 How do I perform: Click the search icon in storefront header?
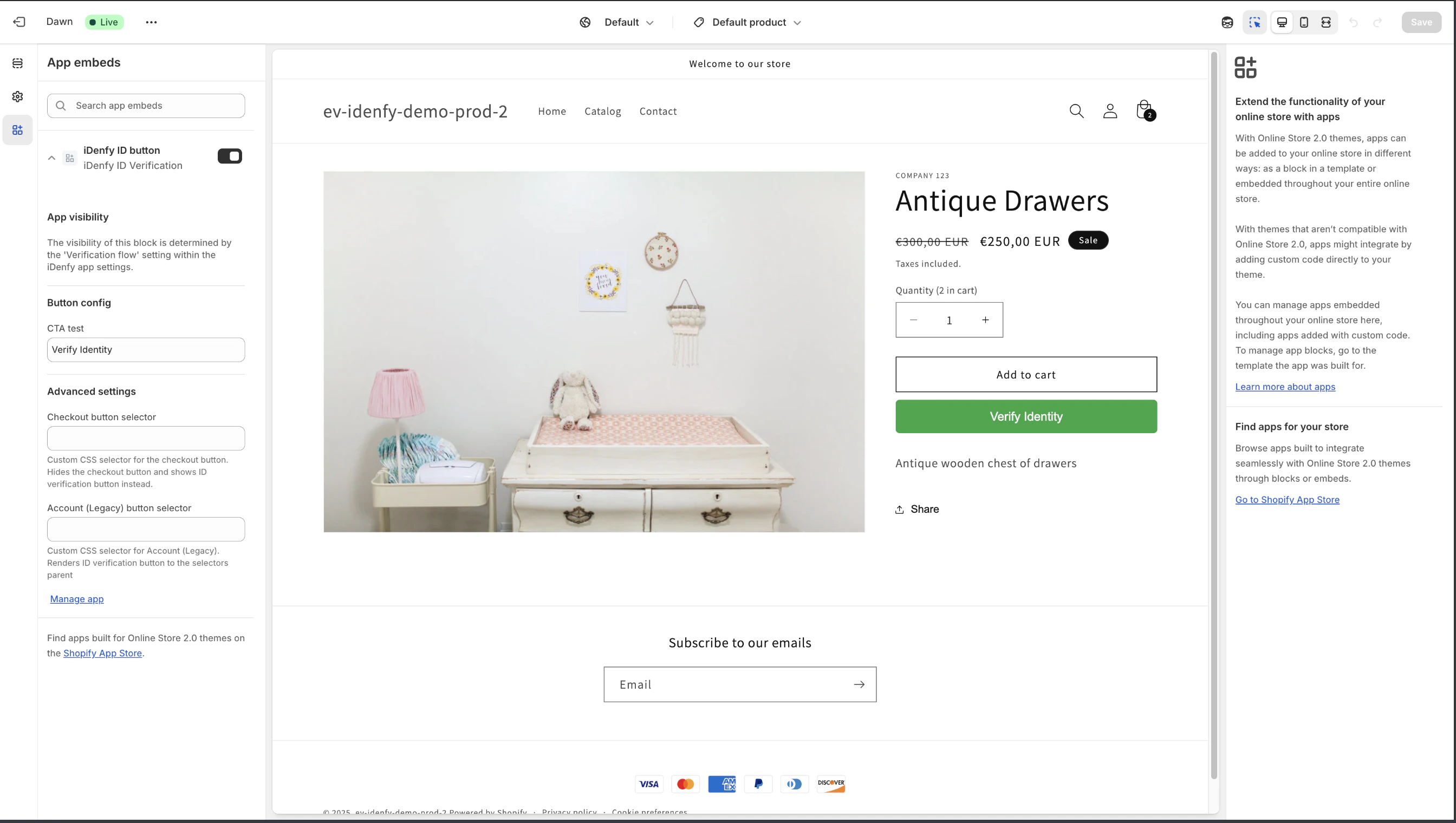click(1077, 111)
